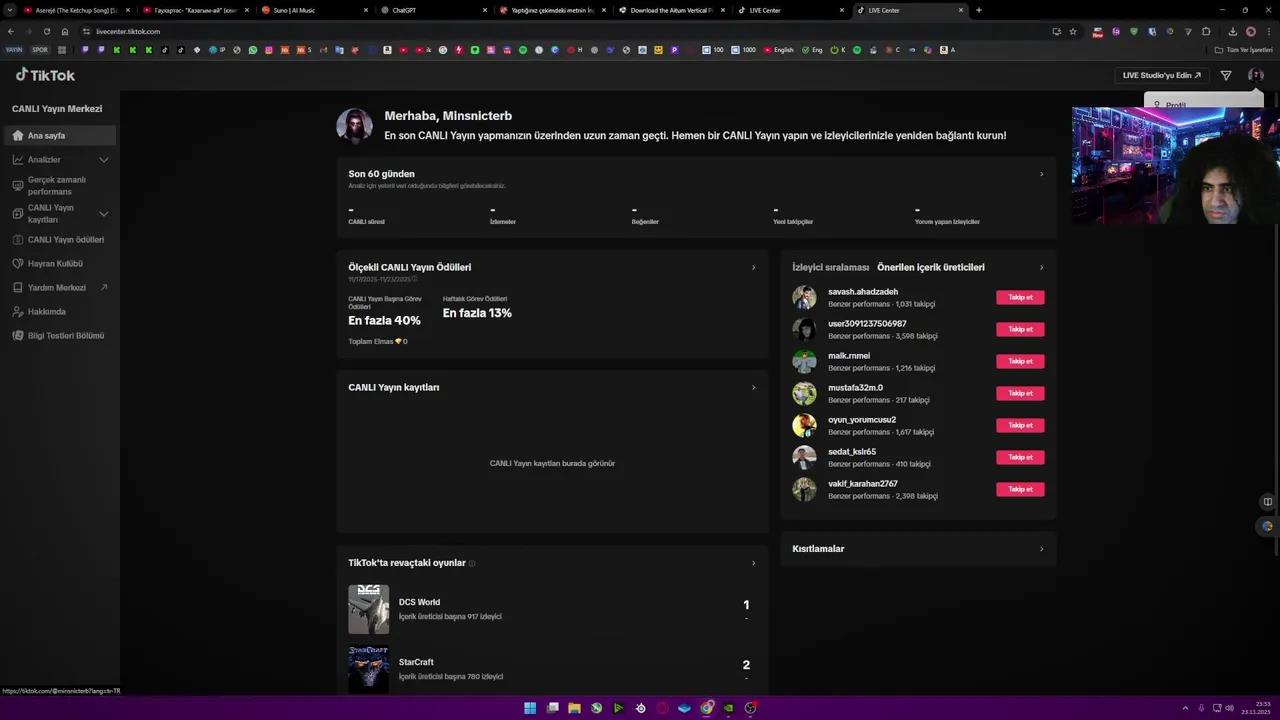
Task: Open İzleyici sıralaması panel chevron
Action: click(1041, 267)
